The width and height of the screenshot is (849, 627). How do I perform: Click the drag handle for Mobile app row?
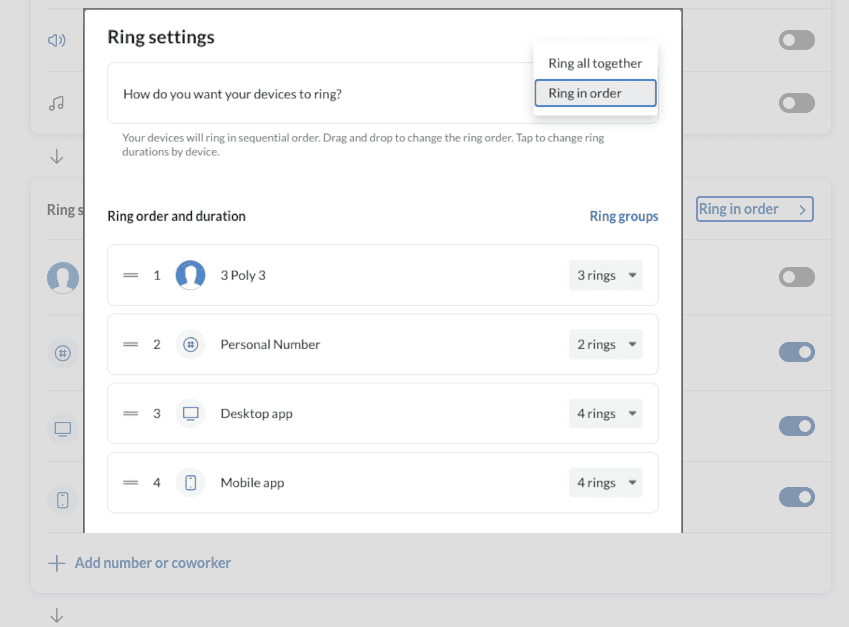[130, 482]
